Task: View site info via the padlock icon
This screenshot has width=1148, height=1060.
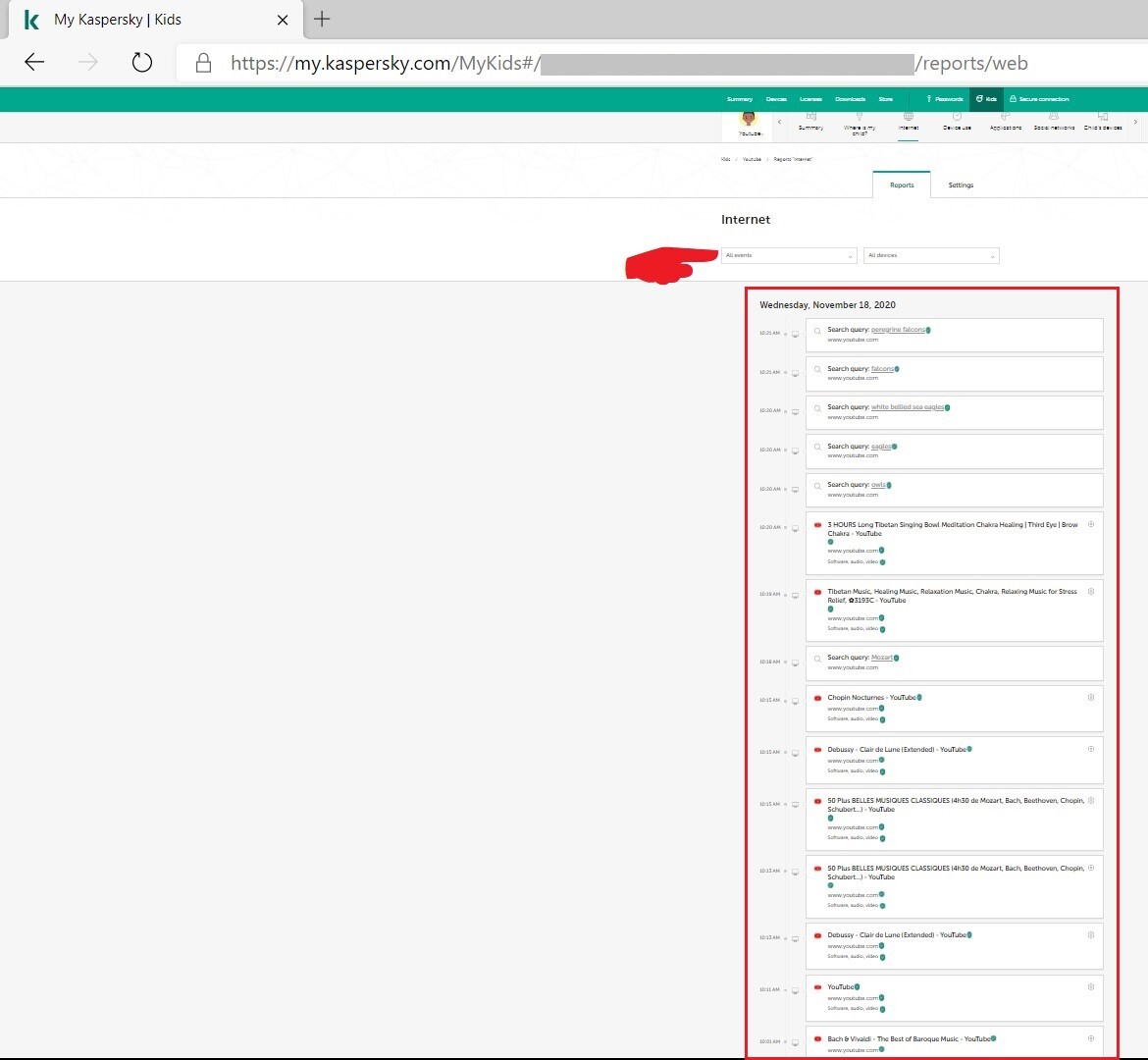Action: click(x=203, y=63)
